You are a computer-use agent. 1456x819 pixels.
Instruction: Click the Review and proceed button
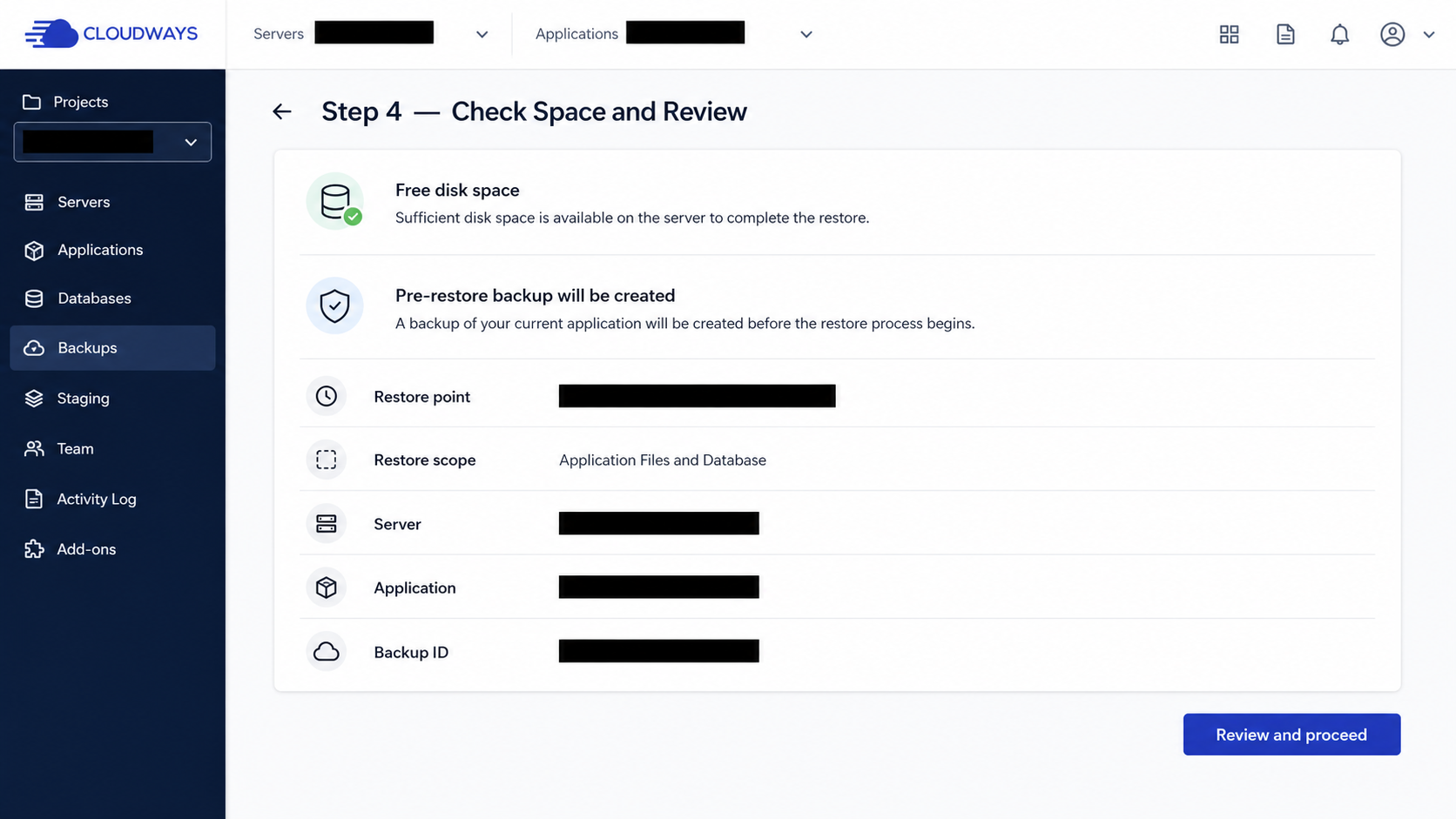point(1291,735)
